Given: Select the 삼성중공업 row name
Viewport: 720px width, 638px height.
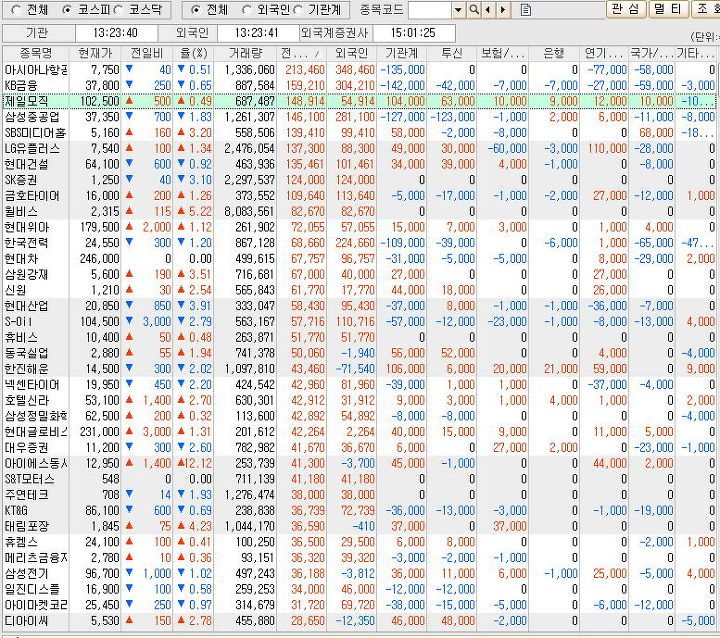Looking at the screenshot, I should pyautogui.click(x=32, y=117).
